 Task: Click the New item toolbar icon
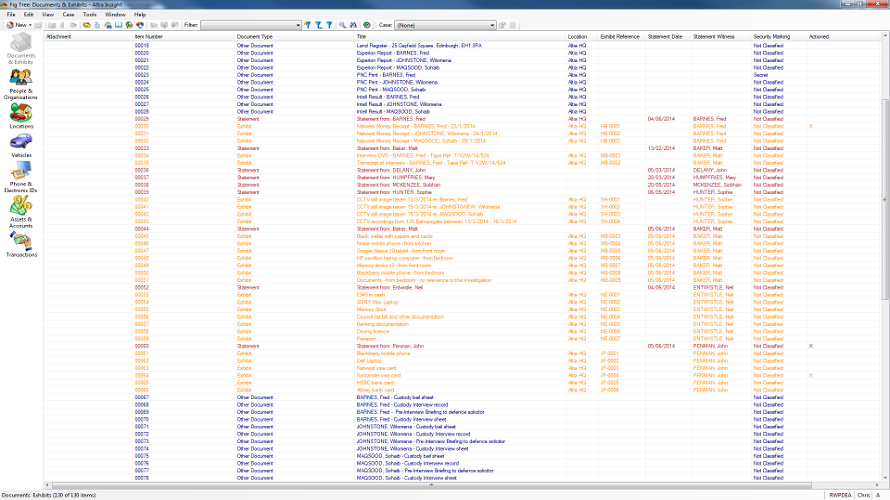point(10,25)
